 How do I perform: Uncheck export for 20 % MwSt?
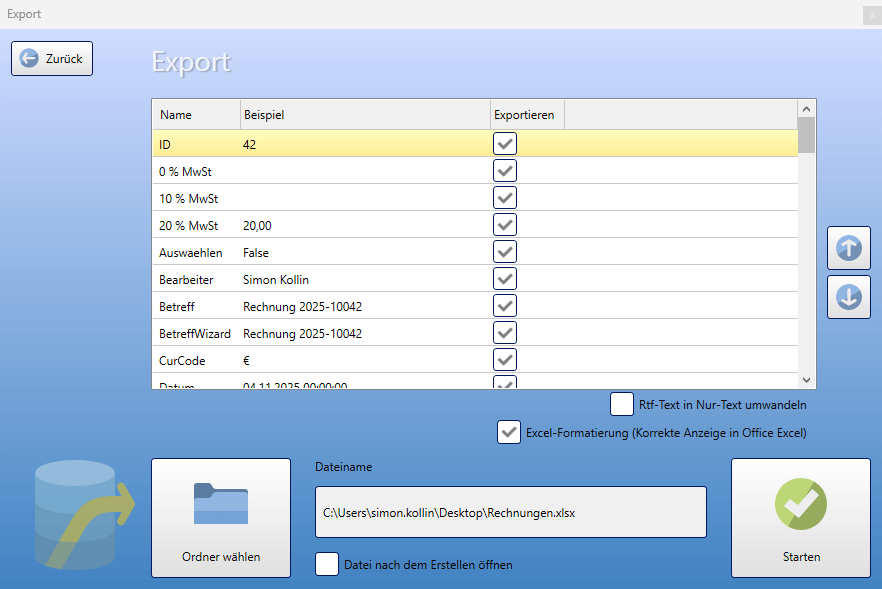coord(504,224)
